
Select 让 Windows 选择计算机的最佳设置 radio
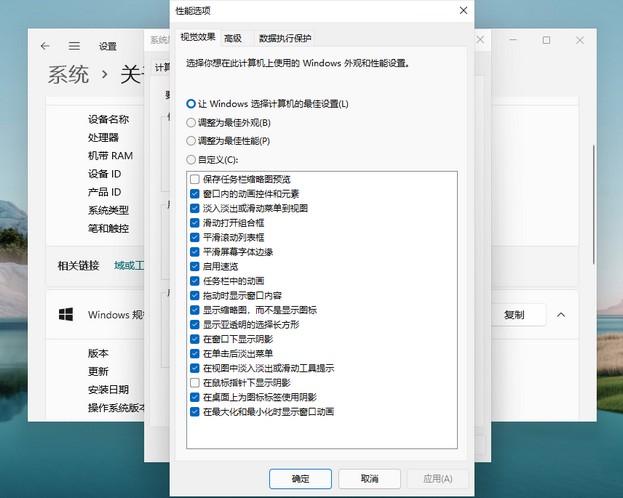click(x=191, y=104)
